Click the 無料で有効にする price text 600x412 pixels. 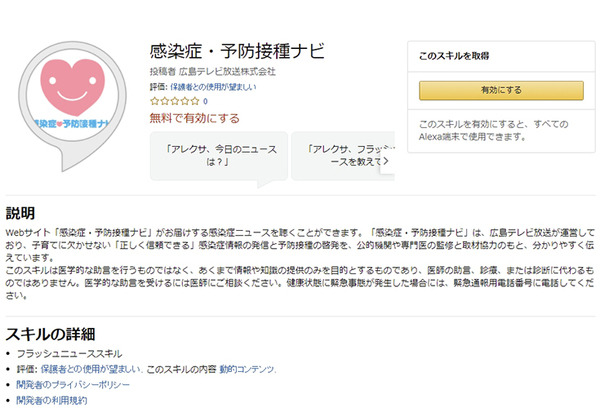pyautogui.click(x=194, y=118)
